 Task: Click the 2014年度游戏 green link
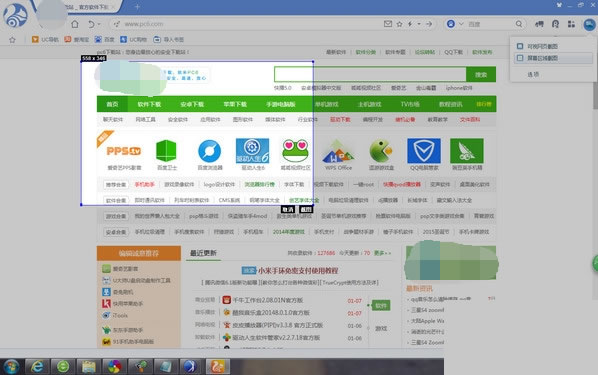point(289,232)
